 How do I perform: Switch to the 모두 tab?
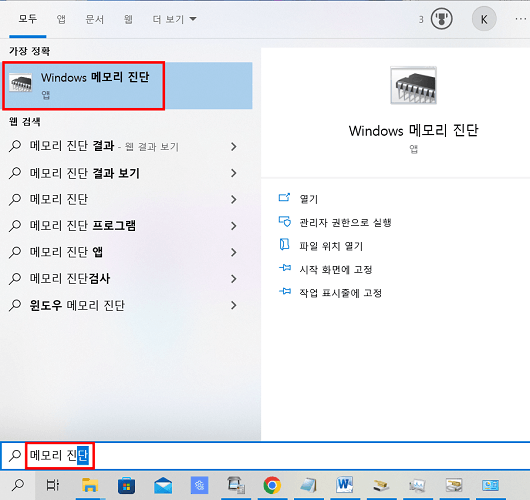pos(28,19)
